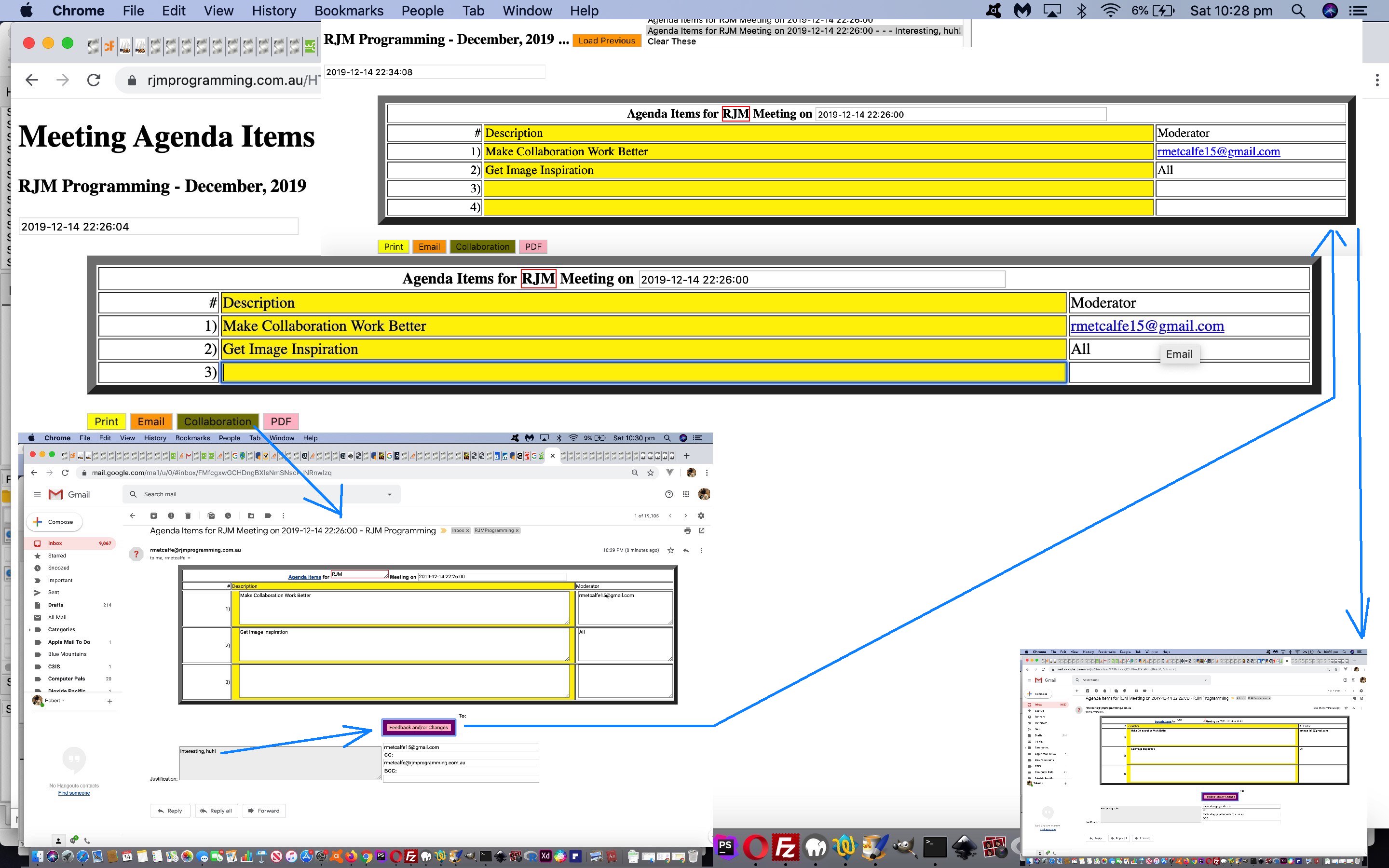
Task: Click the Gmail snooze clock icon
Action: [x=228, y=515]
